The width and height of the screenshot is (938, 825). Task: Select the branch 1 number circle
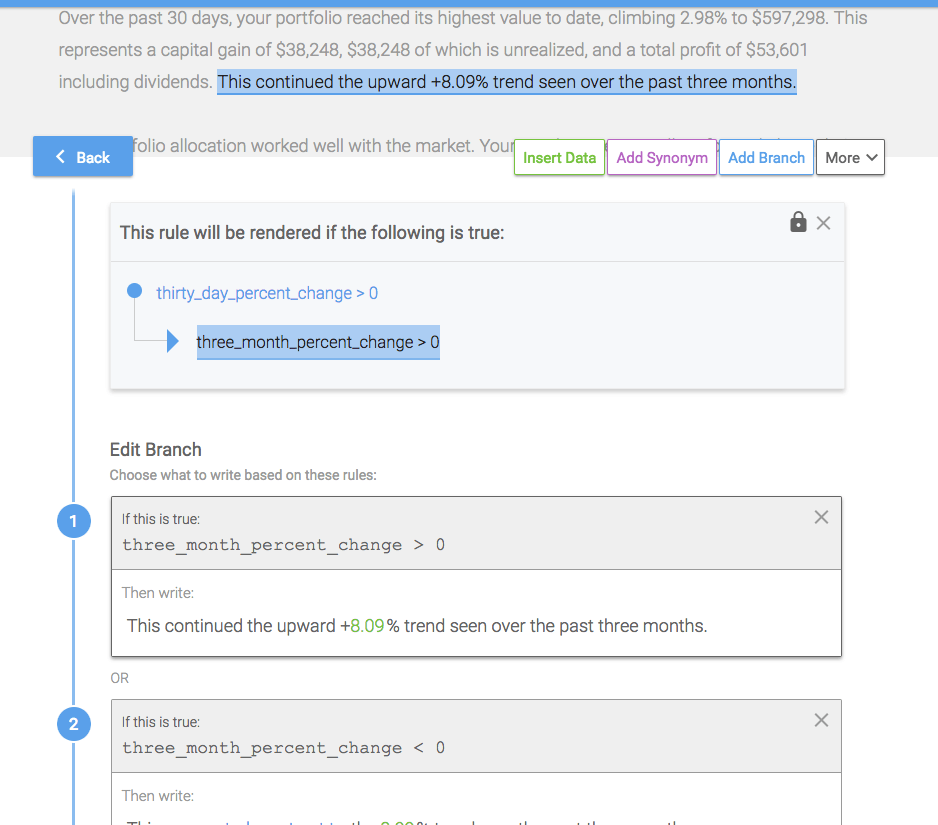74,521
